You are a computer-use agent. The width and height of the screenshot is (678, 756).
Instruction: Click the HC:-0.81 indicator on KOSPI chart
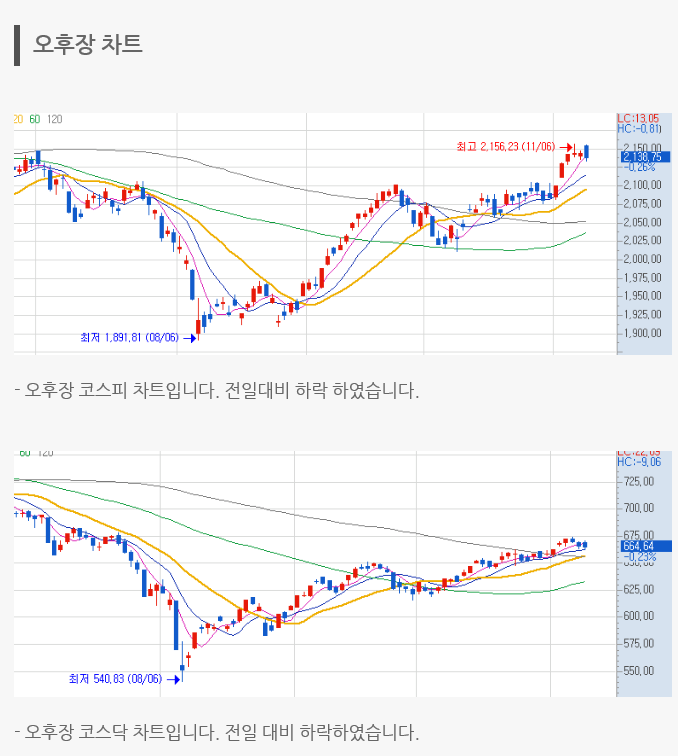tap(640, 129)
